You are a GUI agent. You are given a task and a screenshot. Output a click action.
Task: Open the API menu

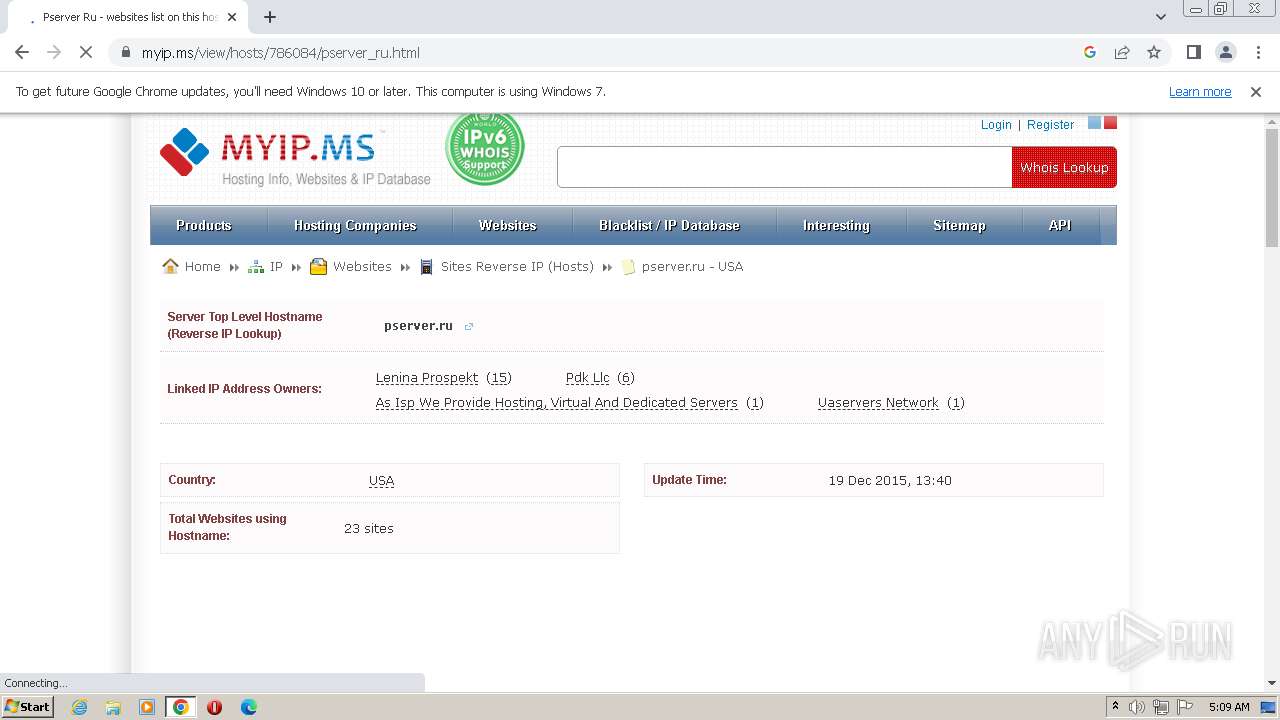point(1060,225)
